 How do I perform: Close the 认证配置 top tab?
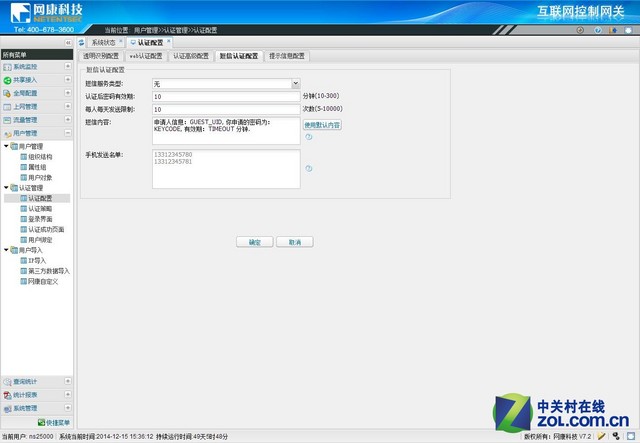pyautogui.click(x=169, y=41)
